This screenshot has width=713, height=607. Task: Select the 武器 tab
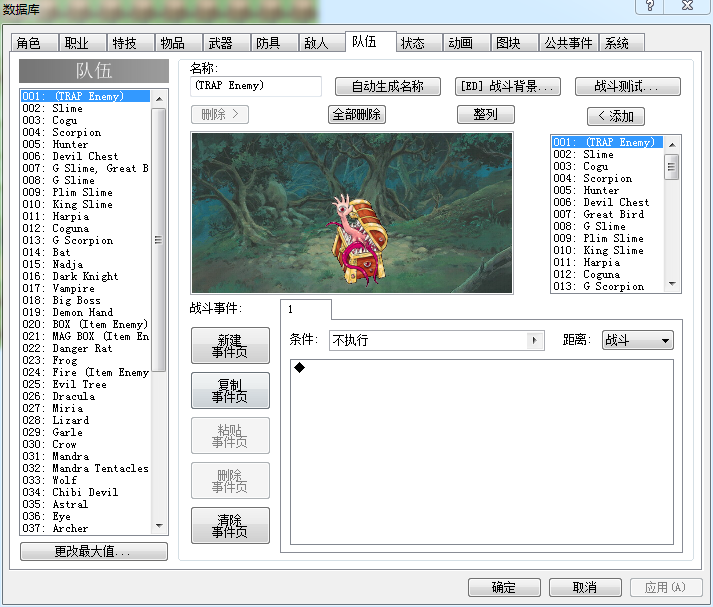click(226, 43)
